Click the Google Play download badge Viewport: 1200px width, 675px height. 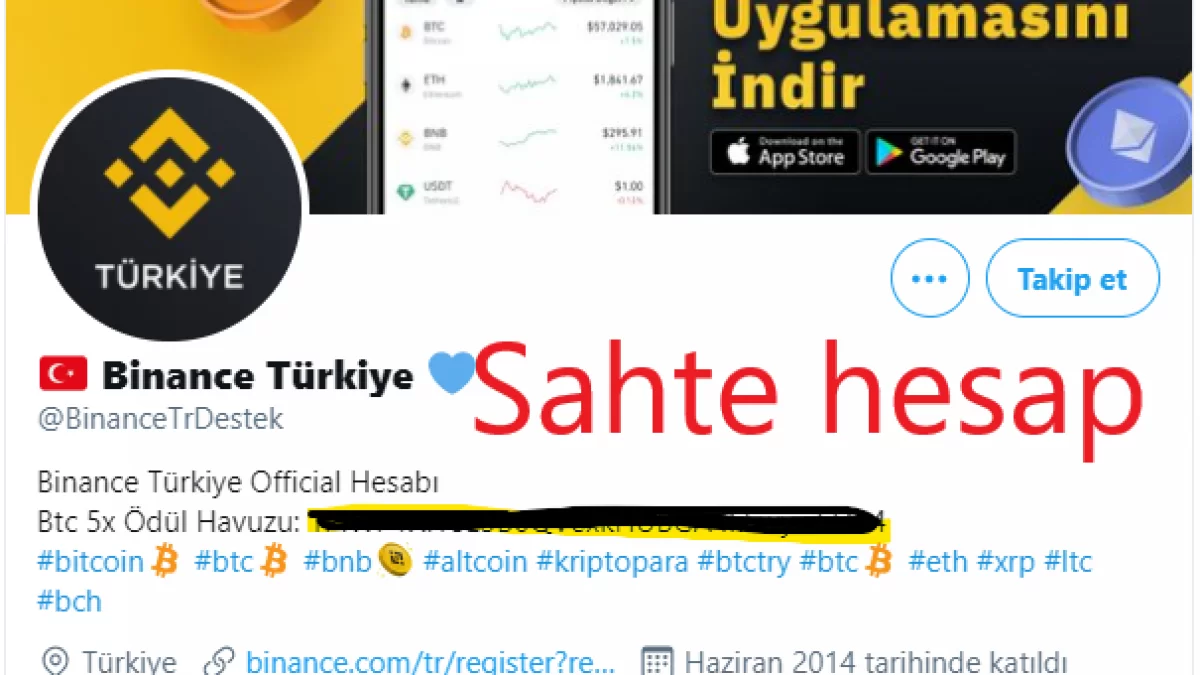(x=941, y=152)
